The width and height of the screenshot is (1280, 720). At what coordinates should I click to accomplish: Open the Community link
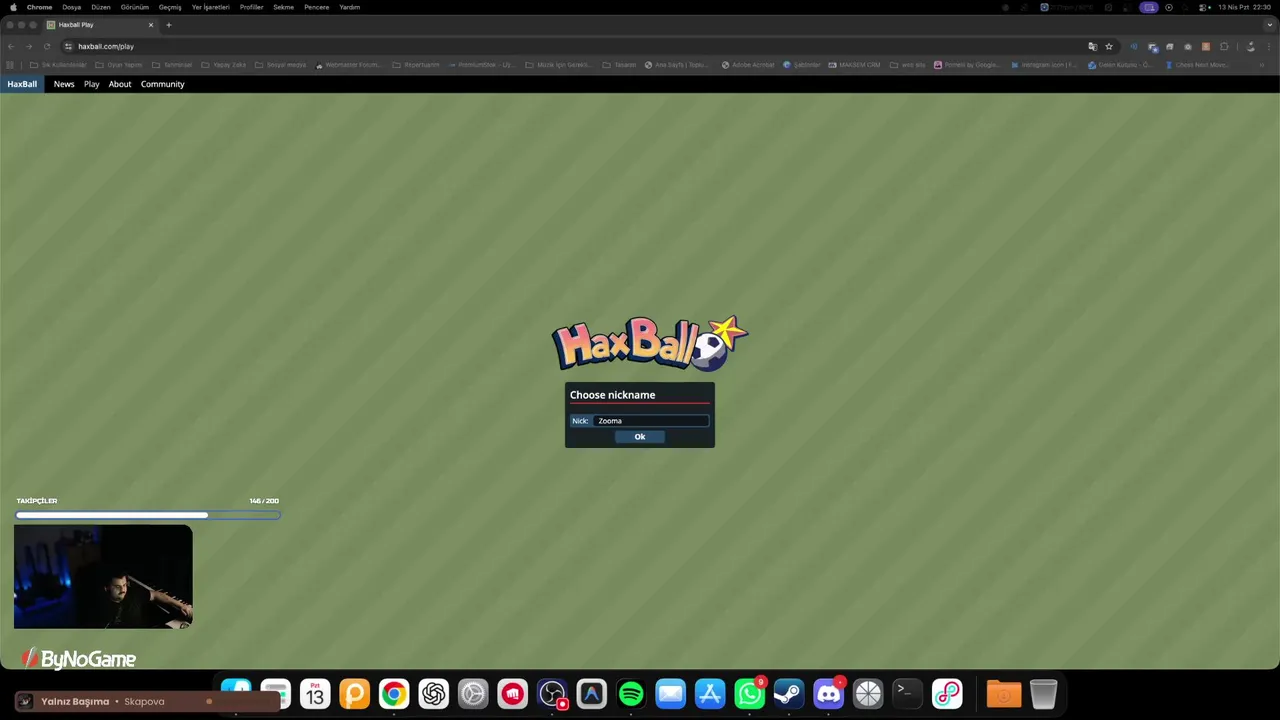(x=162, y=84)
